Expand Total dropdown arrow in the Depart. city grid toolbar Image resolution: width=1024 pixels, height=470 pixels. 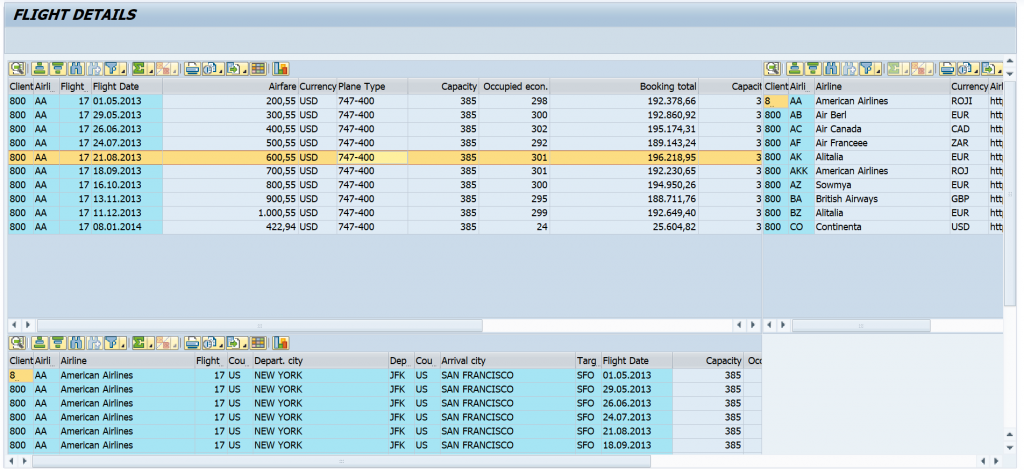coord(150,343)
